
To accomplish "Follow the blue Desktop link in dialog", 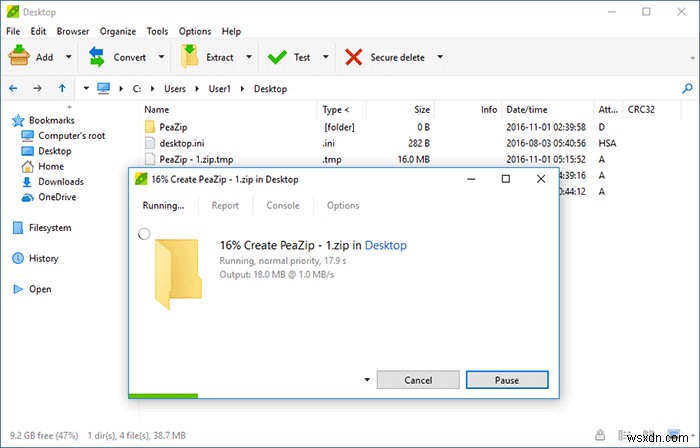I will (386, 245).
